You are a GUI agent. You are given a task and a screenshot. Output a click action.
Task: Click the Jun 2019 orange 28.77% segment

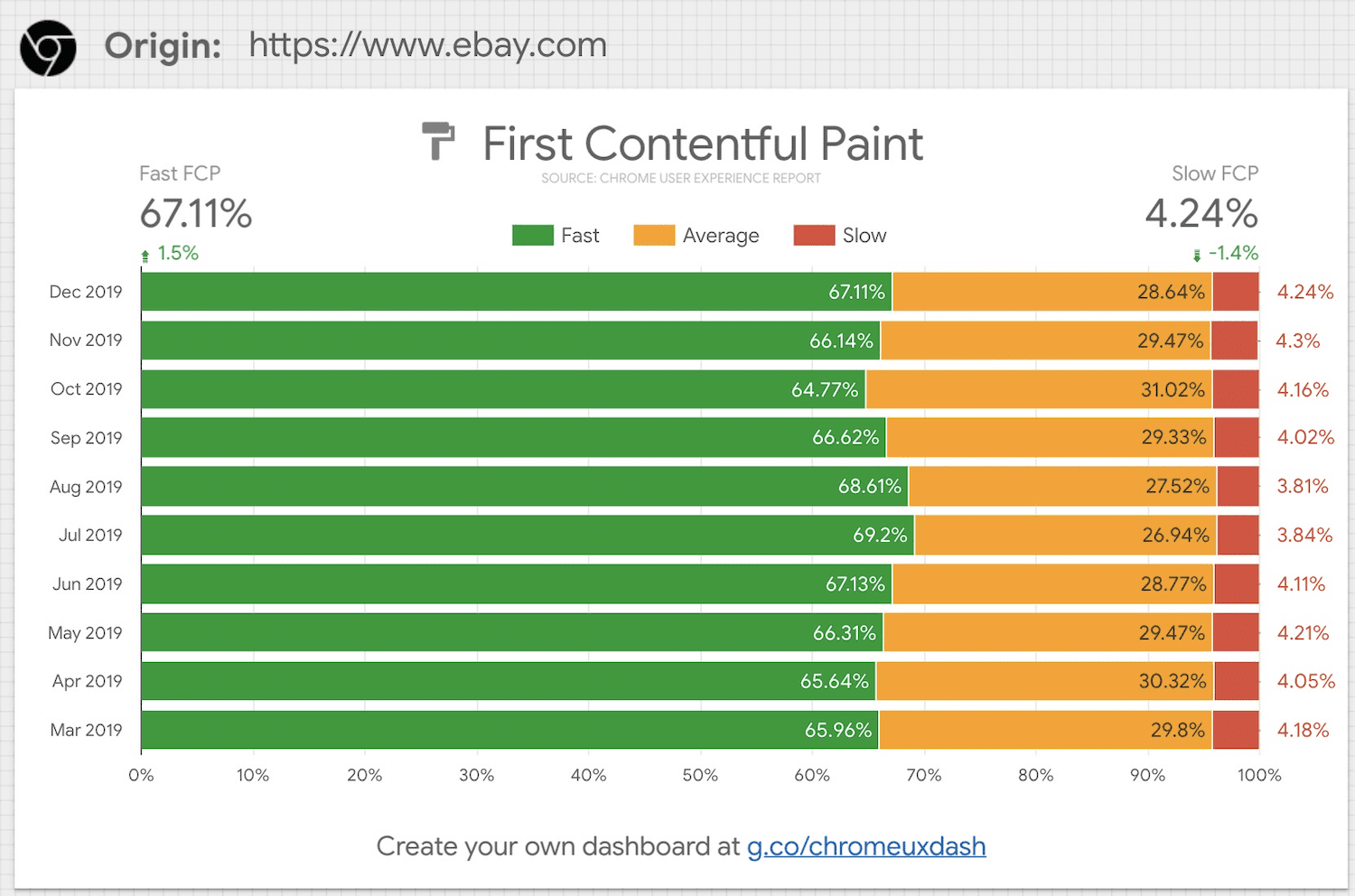pos(1053,583)
